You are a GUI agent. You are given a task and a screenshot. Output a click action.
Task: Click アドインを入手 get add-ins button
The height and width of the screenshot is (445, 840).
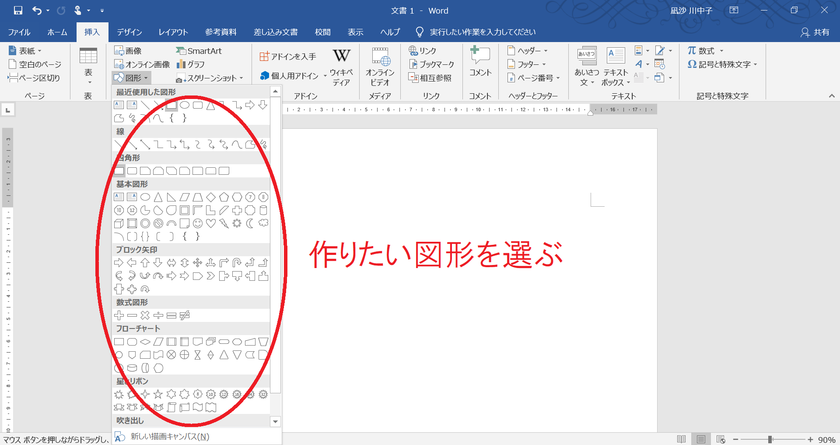click(288, 56)
